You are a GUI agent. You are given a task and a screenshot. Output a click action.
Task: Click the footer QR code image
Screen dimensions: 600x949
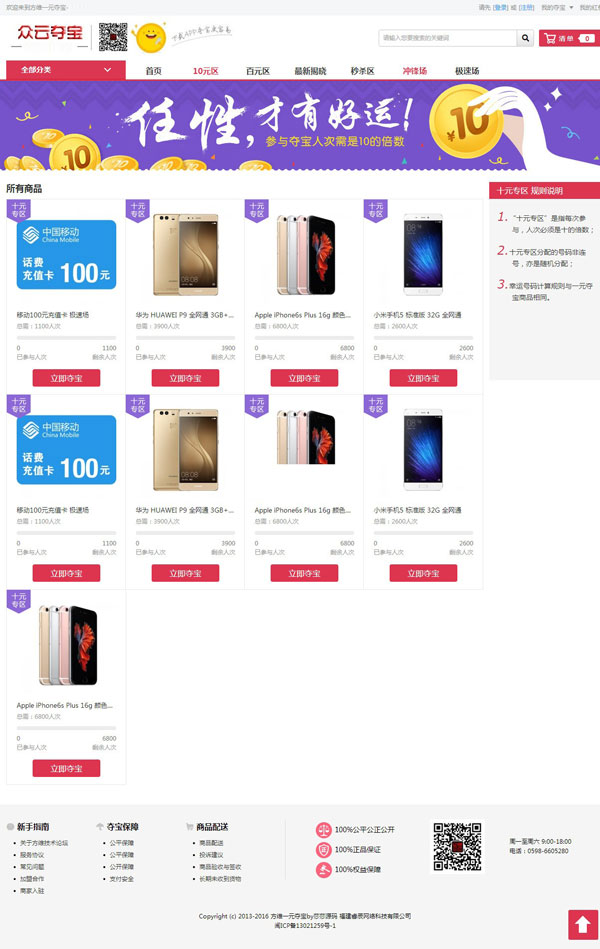[x=457, y=846]
